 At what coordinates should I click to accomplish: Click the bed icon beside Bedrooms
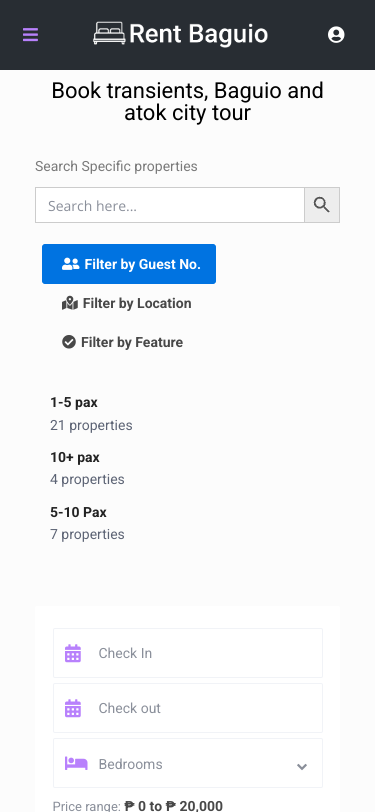point(76,763)
